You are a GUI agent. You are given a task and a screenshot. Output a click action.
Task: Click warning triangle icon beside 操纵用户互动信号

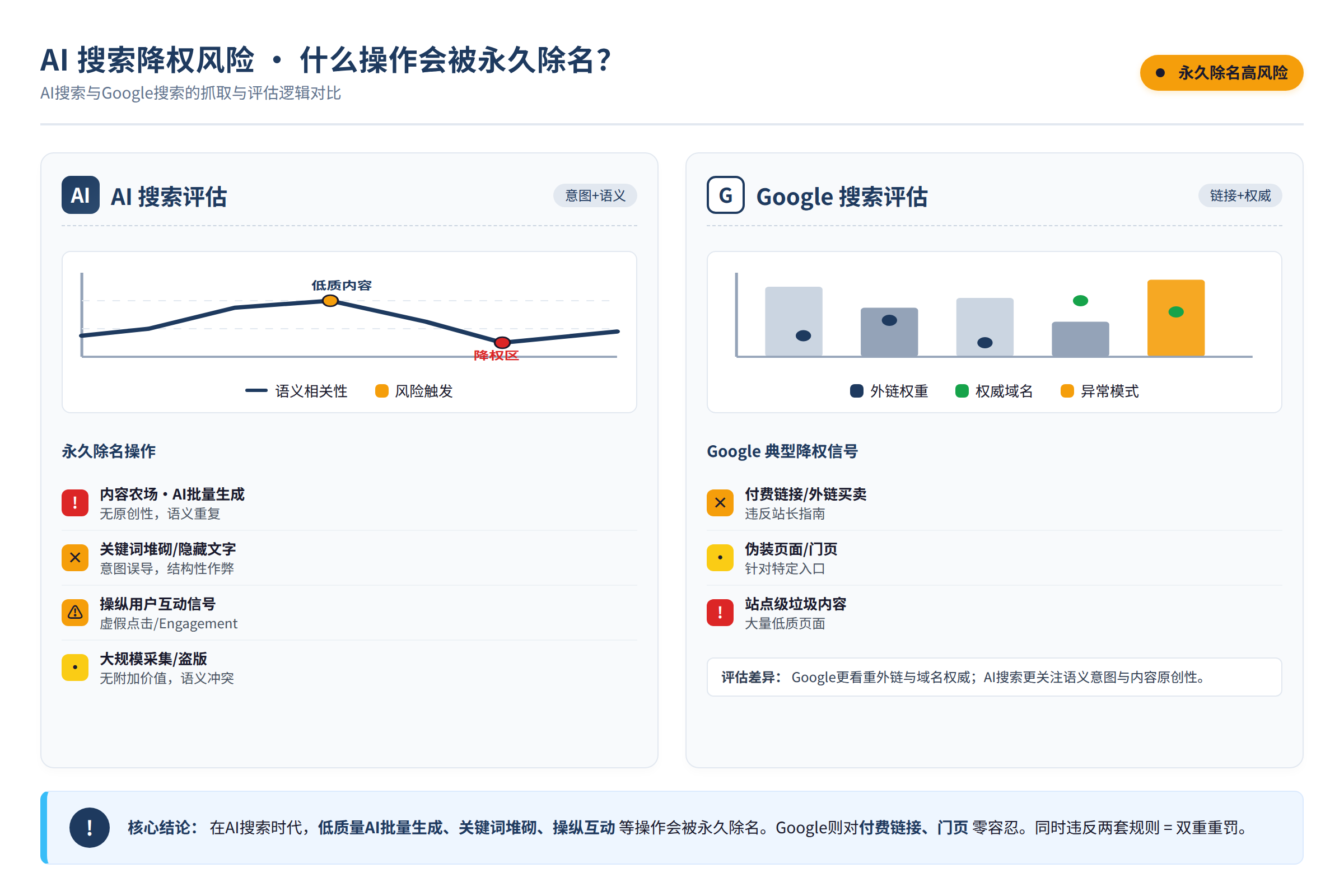(75, 613)
